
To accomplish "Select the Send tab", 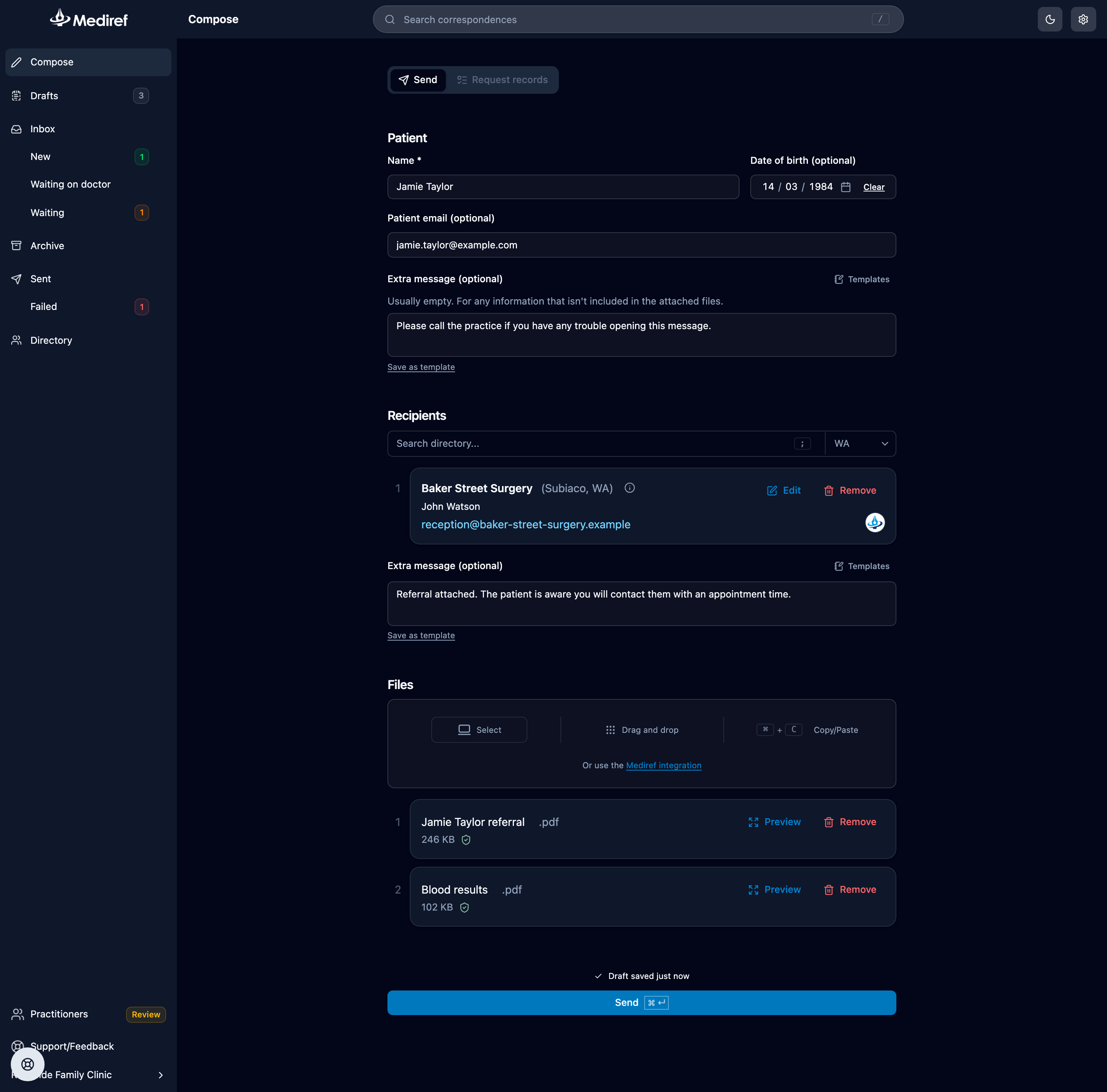I will pyautogui.click(x=418, y=80).
